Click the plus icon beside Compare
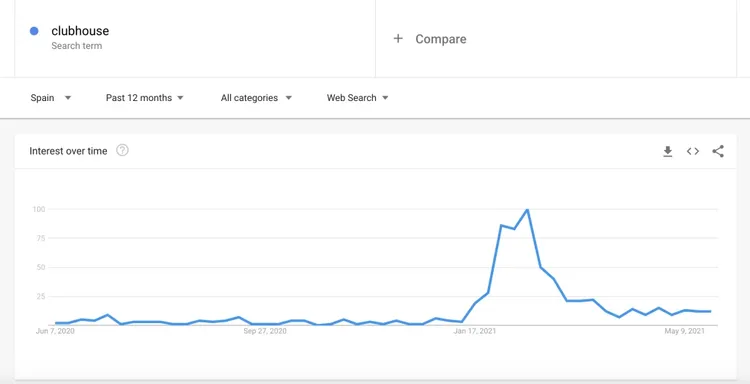 pyautogui.click(x=398, y=39)
